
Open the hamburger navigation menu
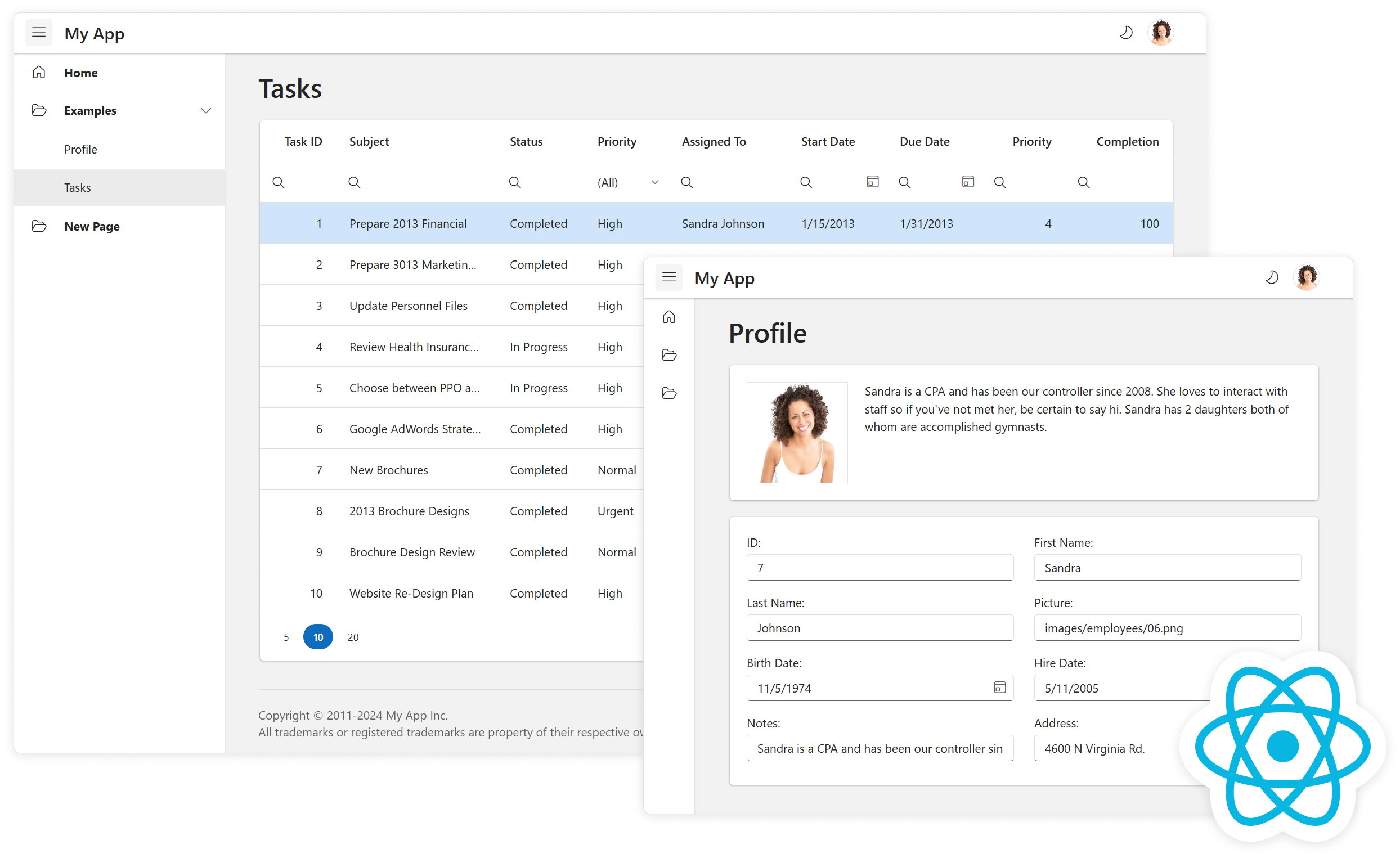pos(39,33)
